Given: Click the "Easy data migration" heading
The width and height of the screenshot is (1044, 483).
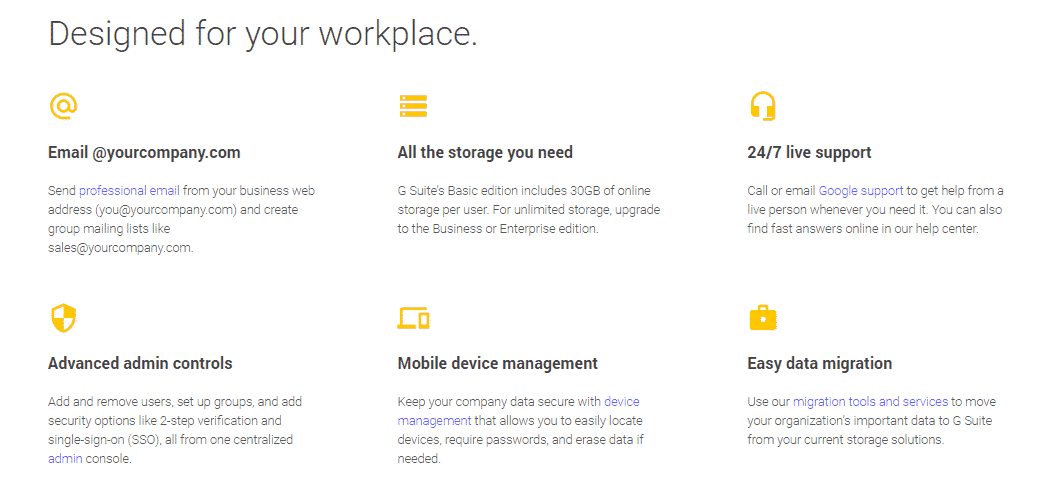Looking at the screenshot, I should [x=819, y=363].
